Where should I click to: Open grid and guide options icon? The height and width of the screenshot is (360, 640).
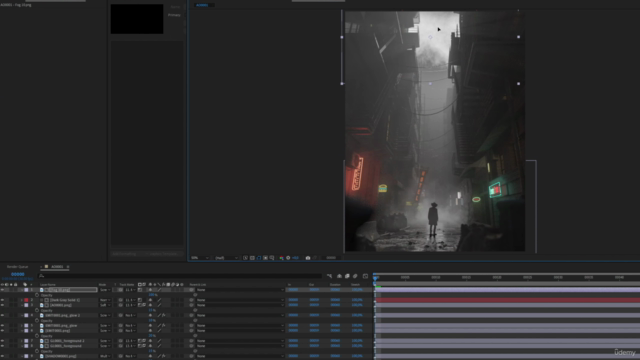click(x=272, y=258)
